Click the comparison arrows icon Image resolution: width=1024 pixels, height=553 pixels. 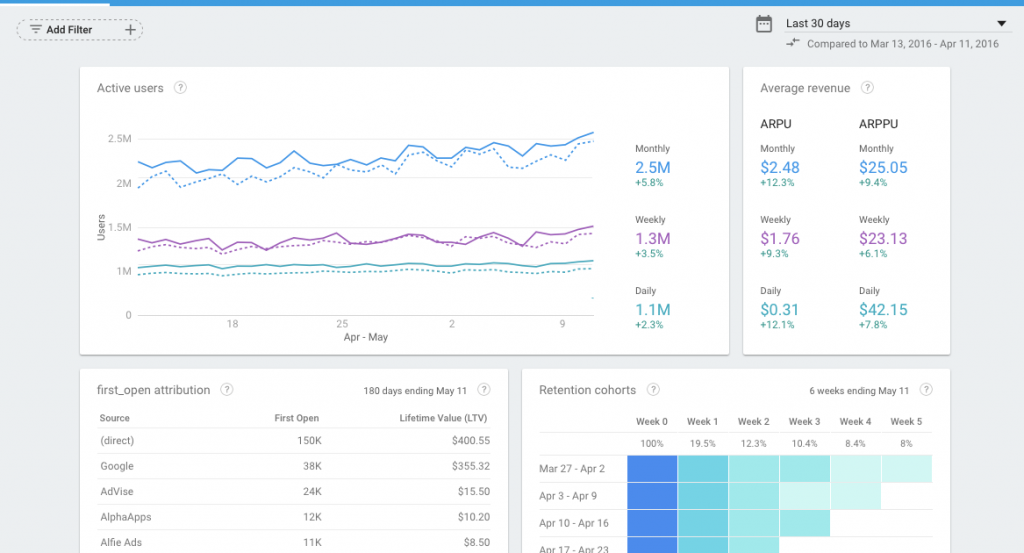793,43
